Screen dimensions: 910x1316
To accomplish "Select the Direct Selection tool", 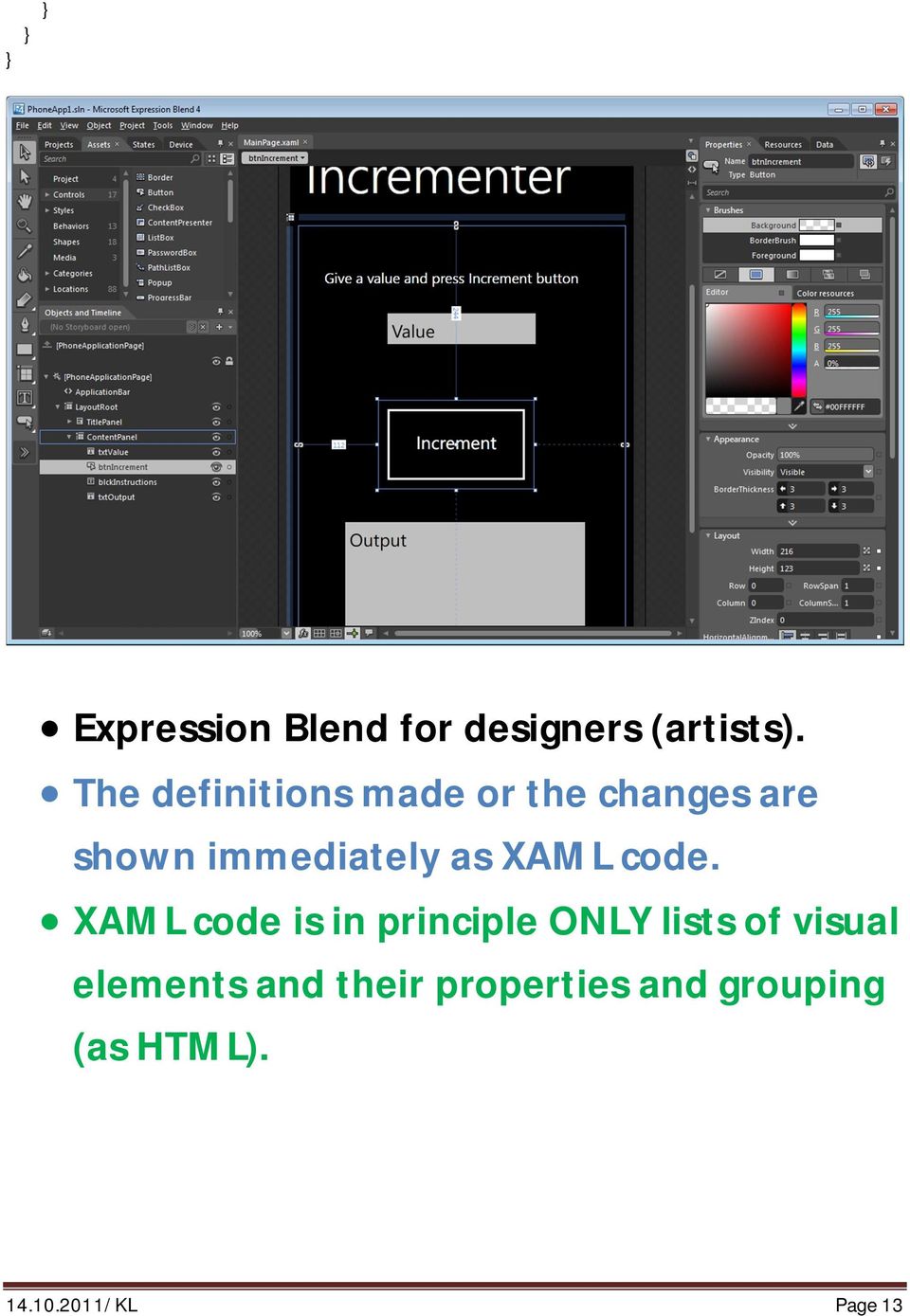I will coord(25,177).
